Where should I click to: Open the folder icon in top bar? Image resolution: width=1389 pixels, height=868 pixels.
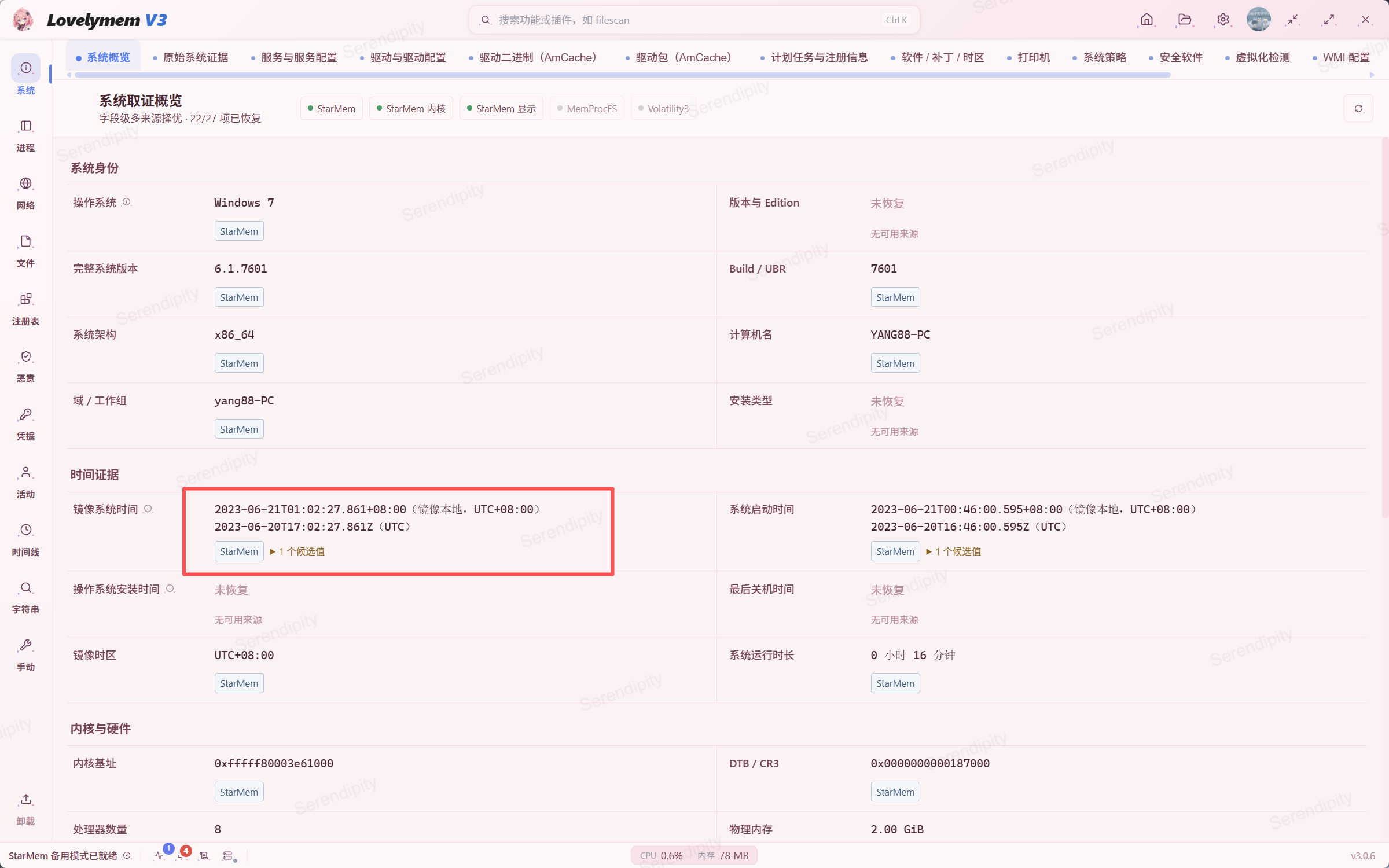pyautogui.click(x=1184, y=20)
